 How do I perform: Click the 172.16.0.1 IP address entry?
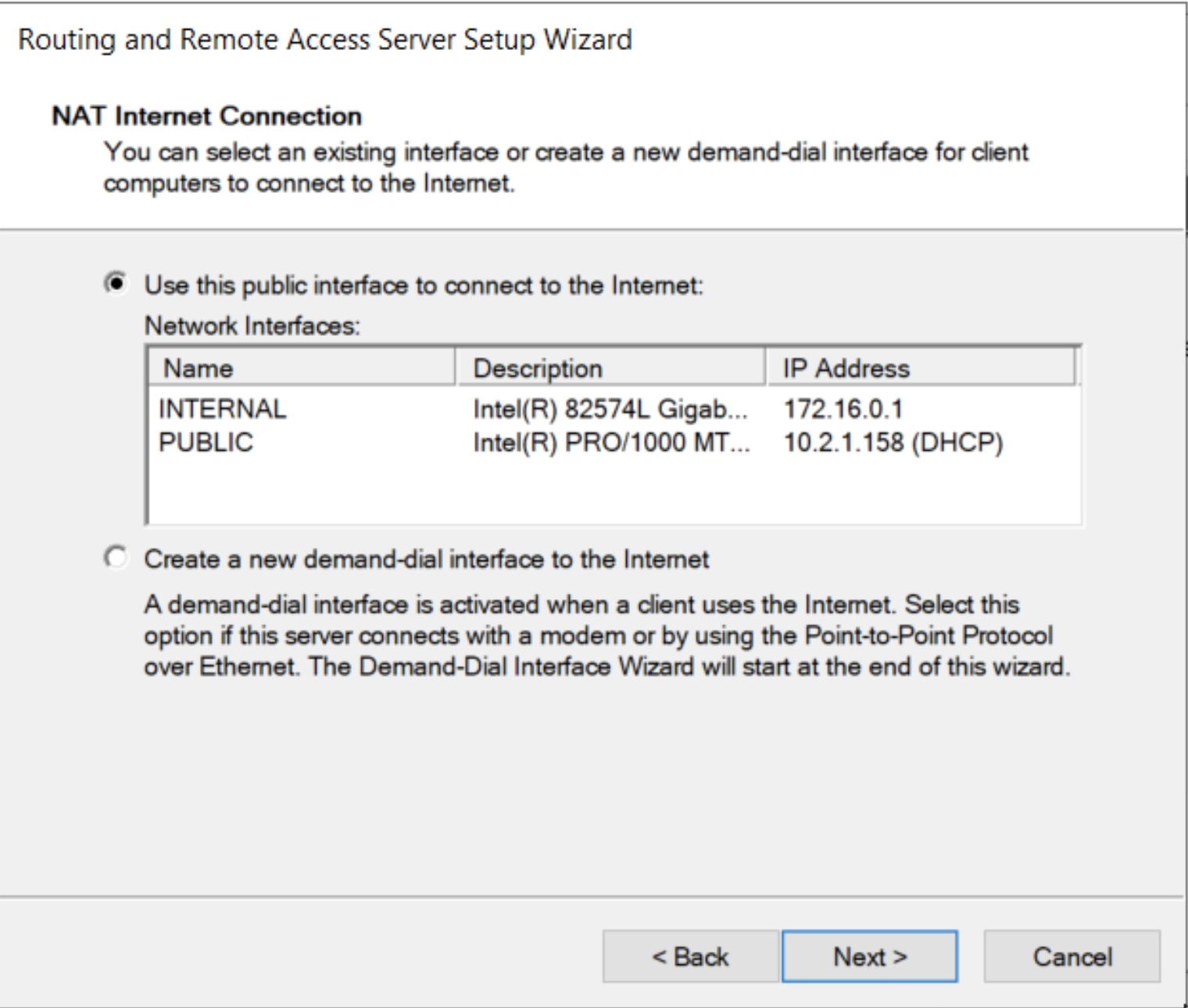[843, 409]
